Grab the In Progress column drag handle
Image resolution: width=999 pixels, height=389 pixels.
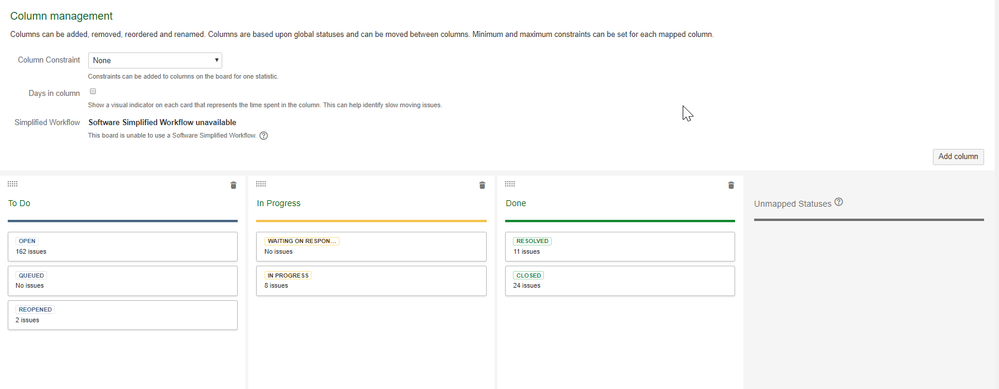261,184
